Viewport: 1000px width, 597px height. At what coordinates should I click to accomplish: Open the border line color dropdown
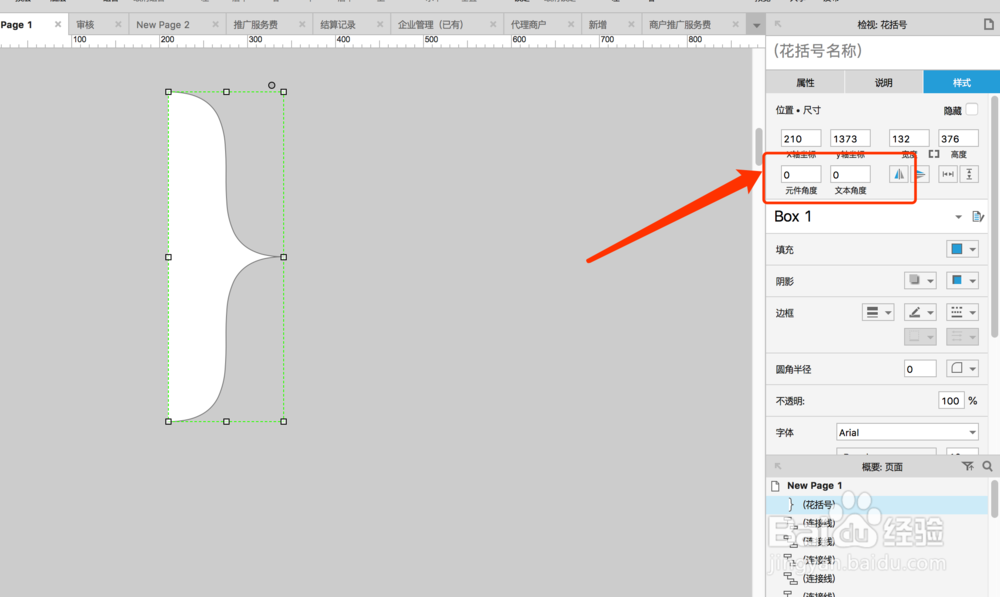click(x=920, y=313)
